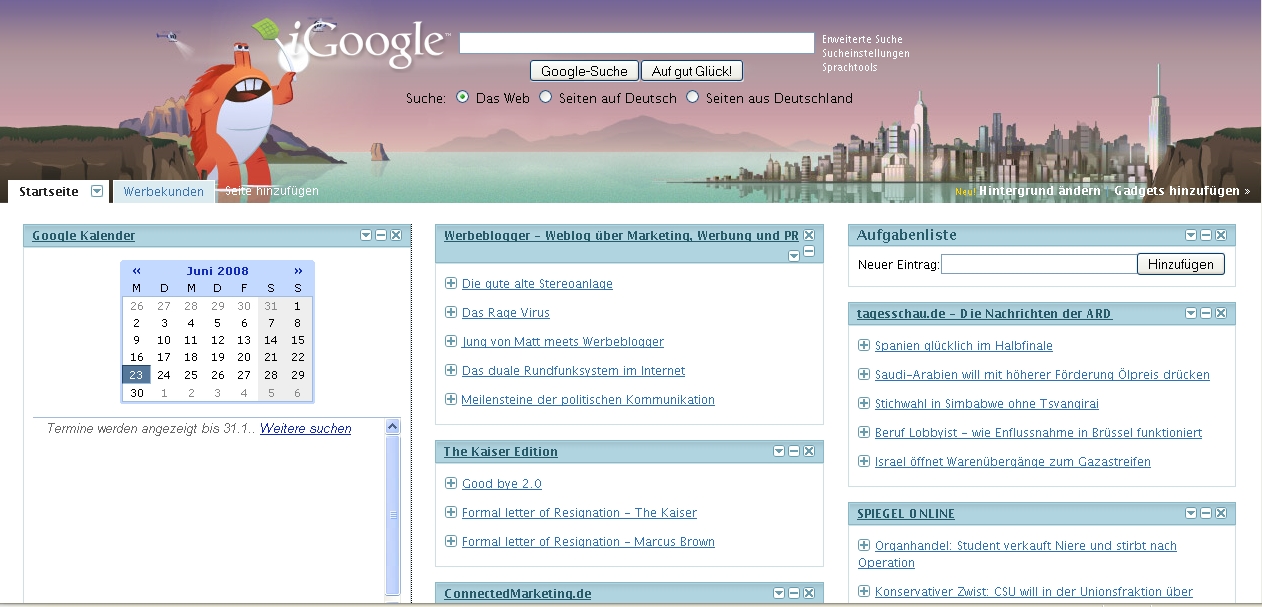This screenshot has width=1262, height=607.
Task: Expand 'Jung von Matt meets Werbeblogger' entry
Action: (x=451, y=341)
